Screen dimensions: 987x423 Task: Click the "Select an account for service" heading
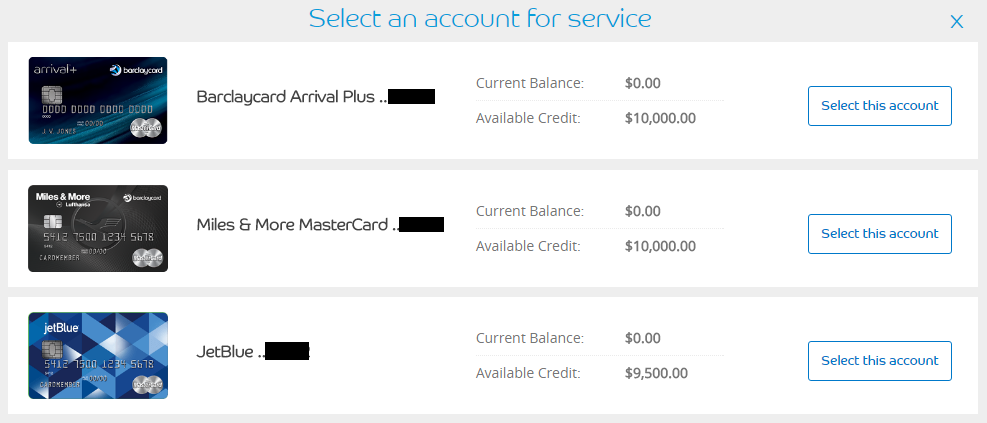(480, 18)
